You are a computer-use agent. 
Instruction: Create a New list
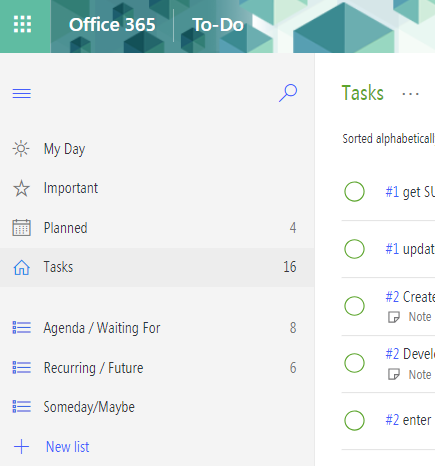(x=67, y=447)
